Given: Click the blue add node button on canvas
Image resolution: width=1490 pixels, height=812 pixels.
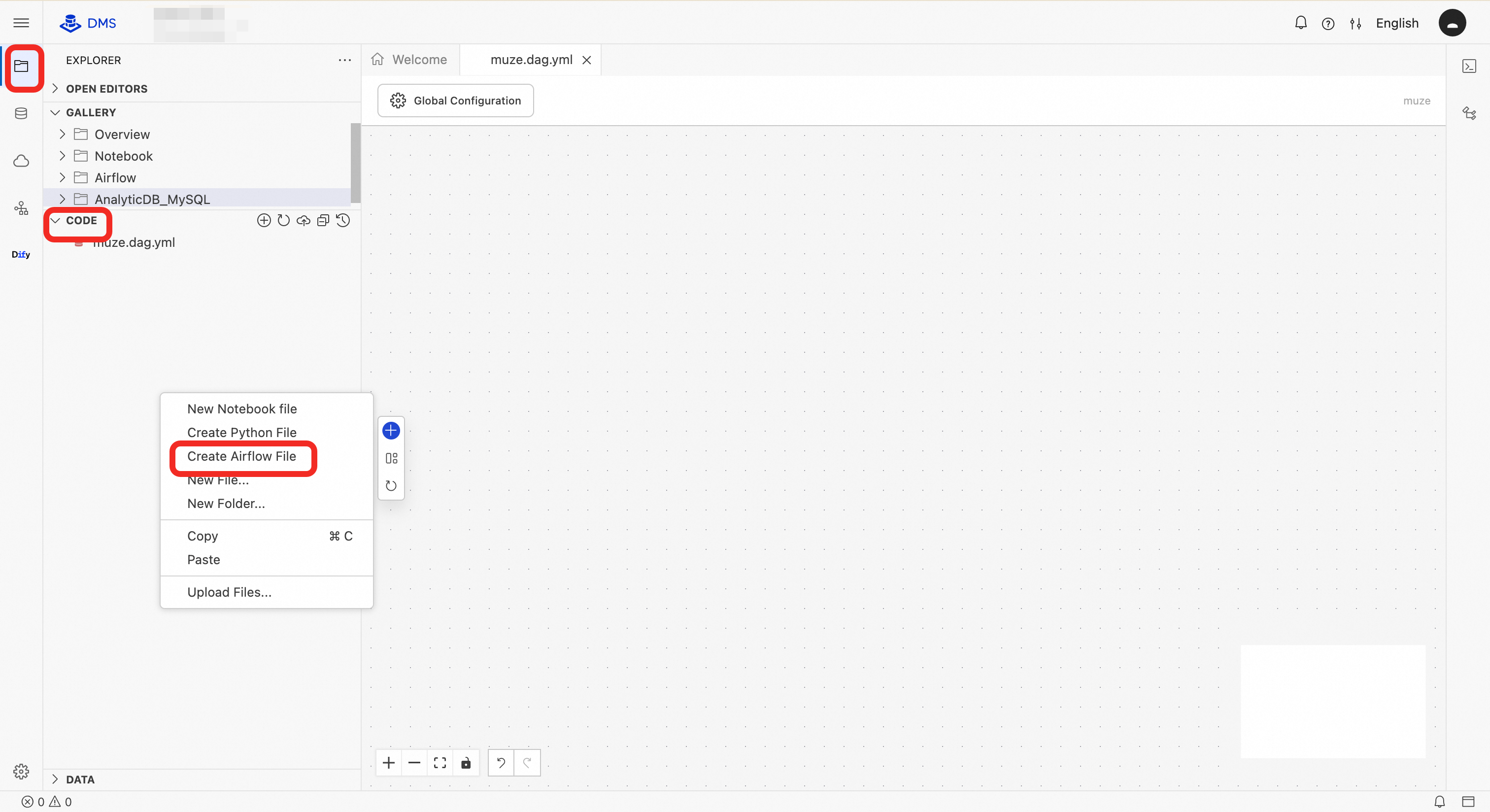Looking at the screenshot, I should click(x=391, y=430).
